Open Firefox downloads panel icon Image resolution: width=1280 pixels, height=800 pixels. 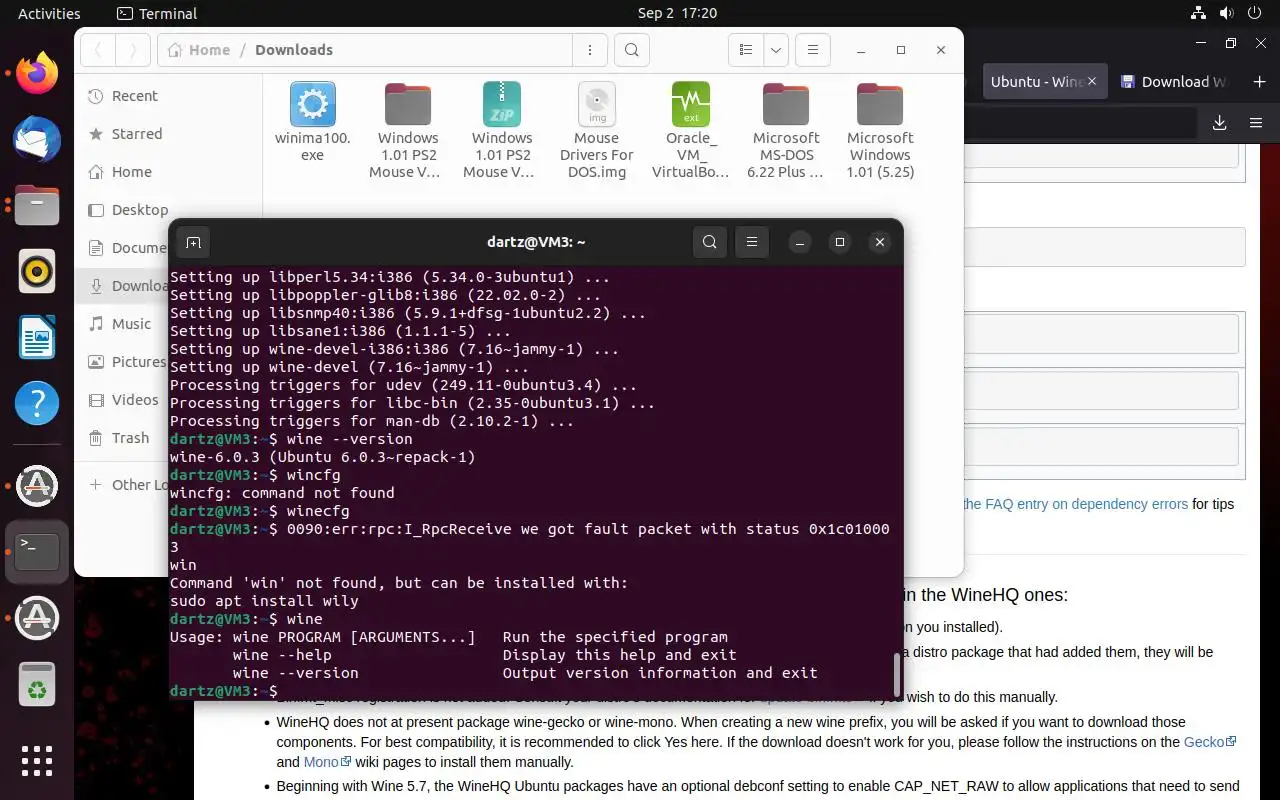1219,123
